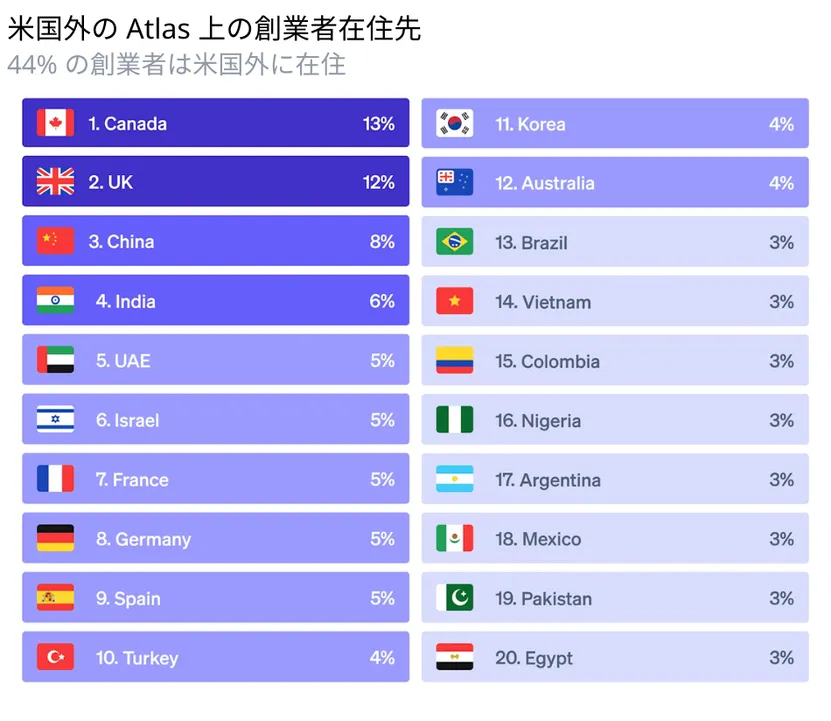Select the Brazil flag icon
831x721 pixels.
tap(454, 242)
